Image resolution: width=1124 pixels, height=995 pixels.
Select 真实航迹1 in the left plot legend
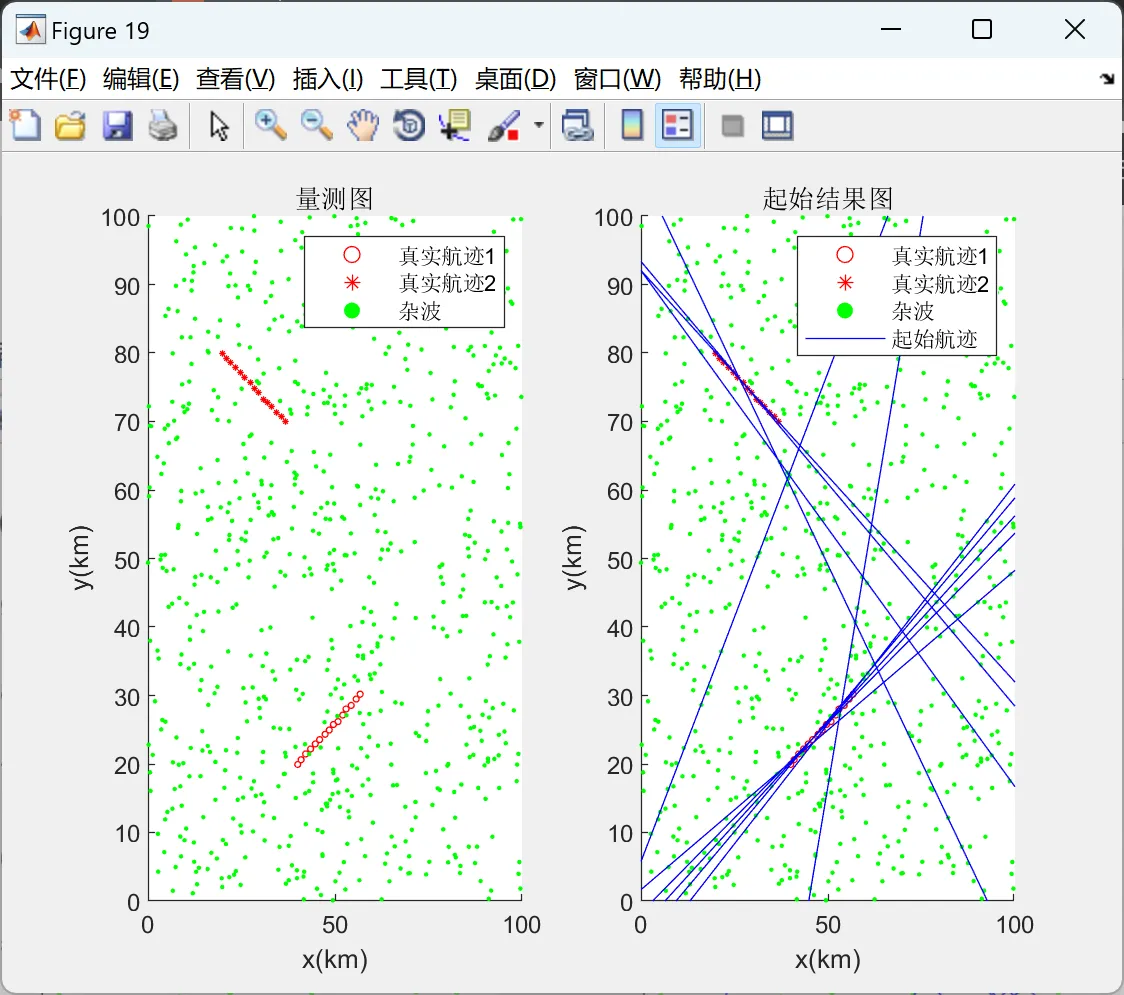(447, 256)
